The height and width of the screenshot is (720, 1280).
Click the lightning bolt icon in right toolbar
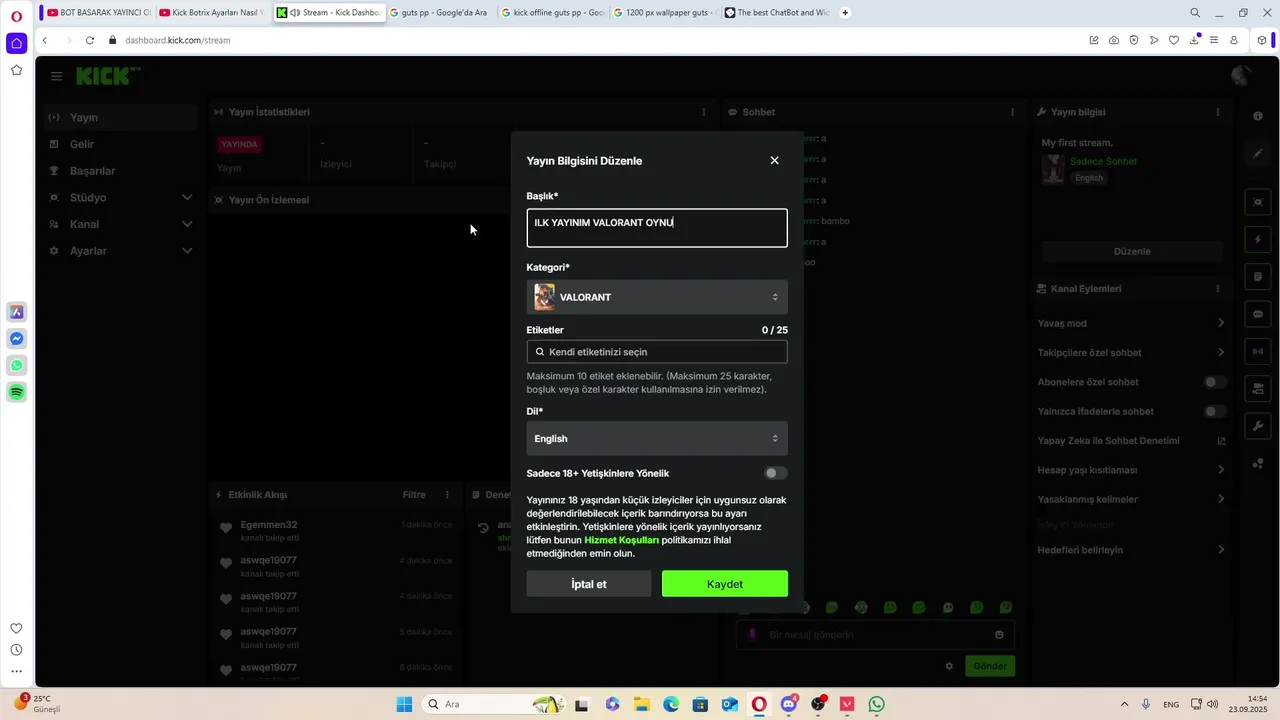click(1258, 240)
